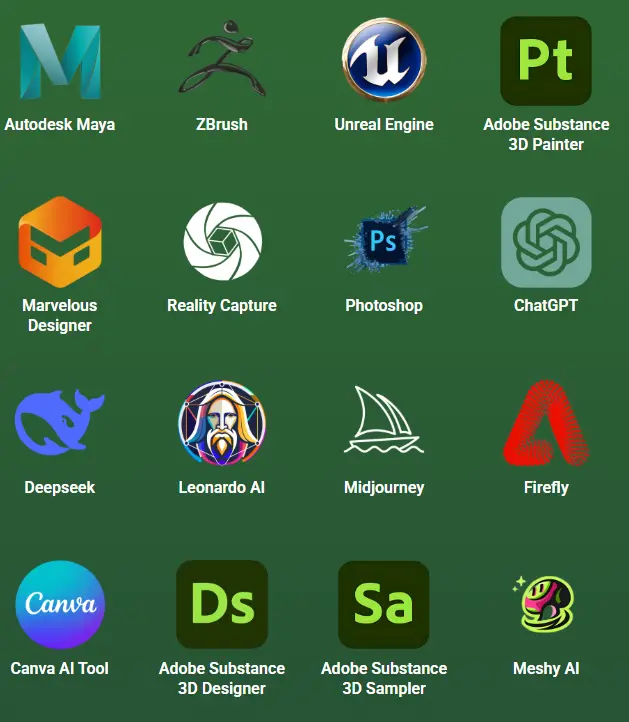Open the ChatGPT logo icon
This screenshot has width=629, height=722.
coord(546,242)
